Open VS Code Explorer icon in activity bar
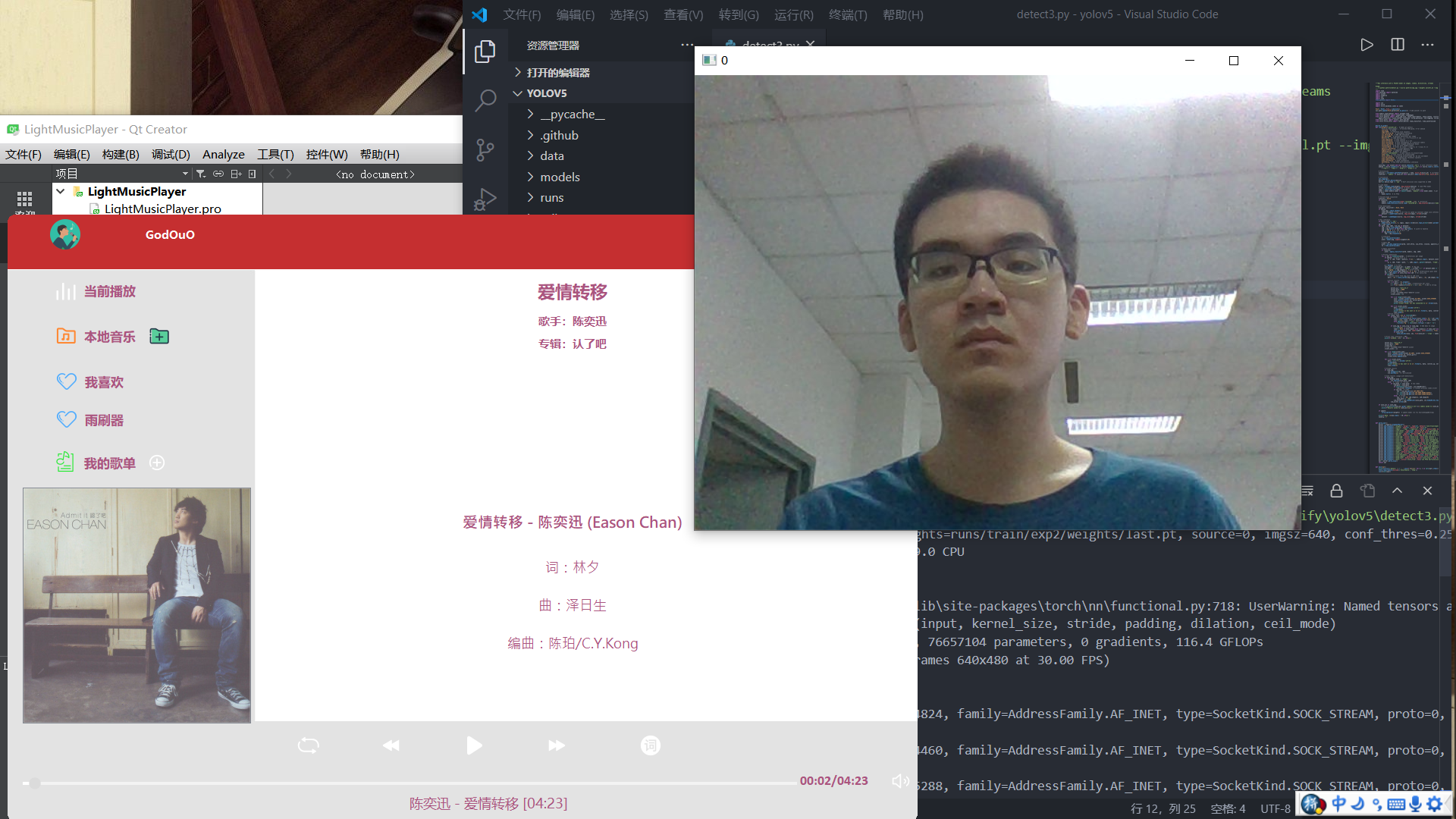Screen dimensions: 1456x819 point(485,51)
